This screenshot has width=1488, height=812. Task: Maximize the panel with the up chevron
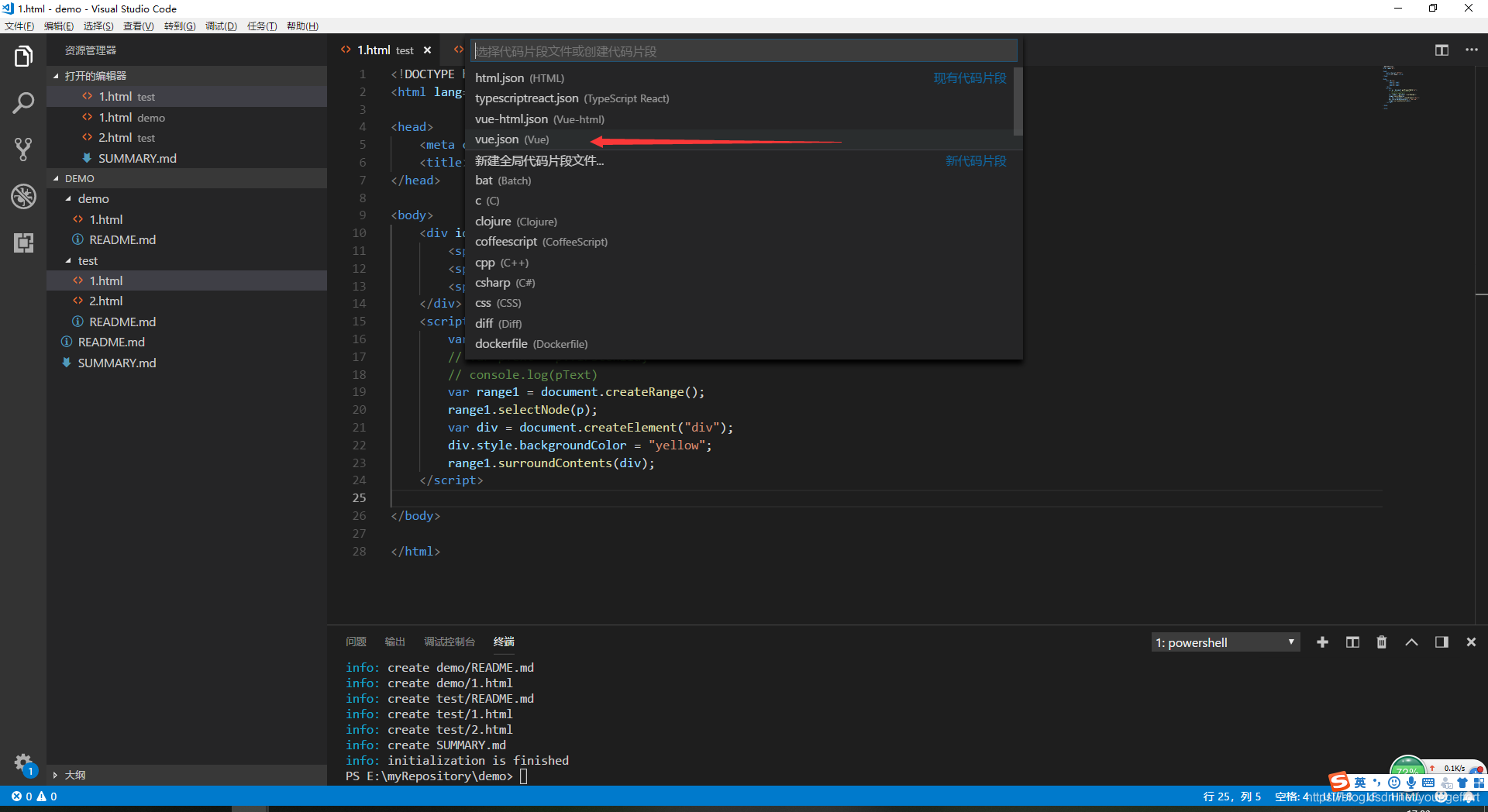coord(1411,642)
